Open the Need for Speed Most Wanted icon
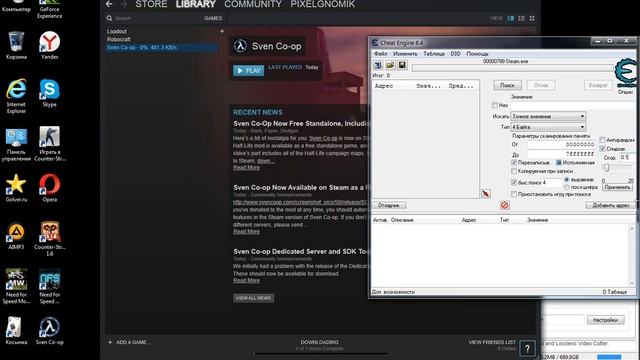 pyautogui.click(x=16, y=286)
